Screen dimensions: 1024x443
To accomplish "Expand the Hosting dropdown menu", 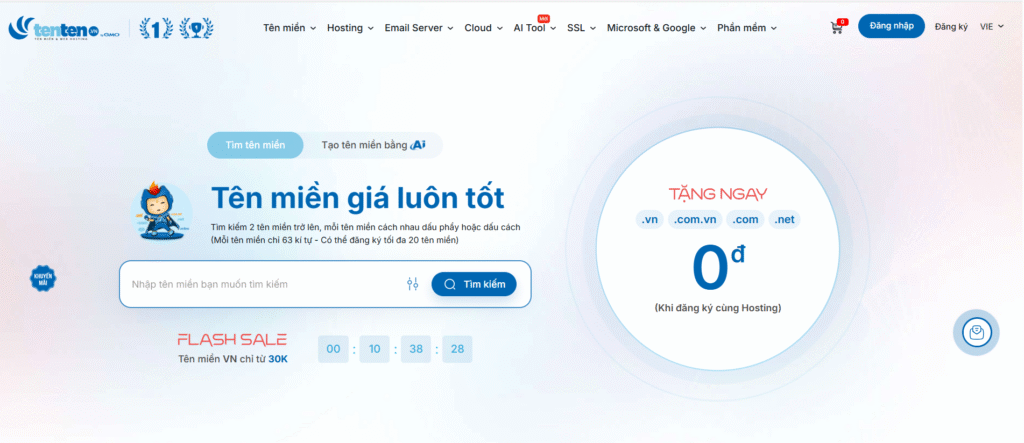I will pos(351,28).
